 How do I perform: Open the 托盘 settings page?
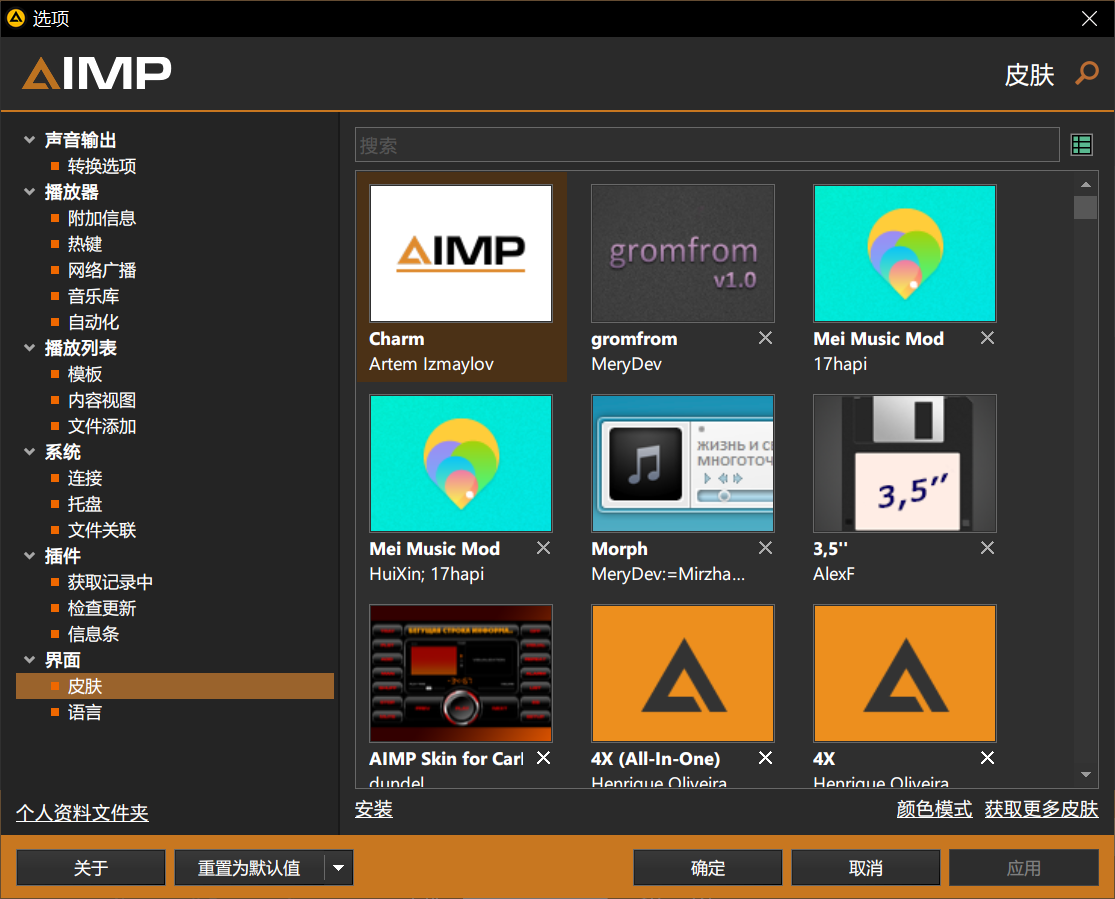[85, 504]
